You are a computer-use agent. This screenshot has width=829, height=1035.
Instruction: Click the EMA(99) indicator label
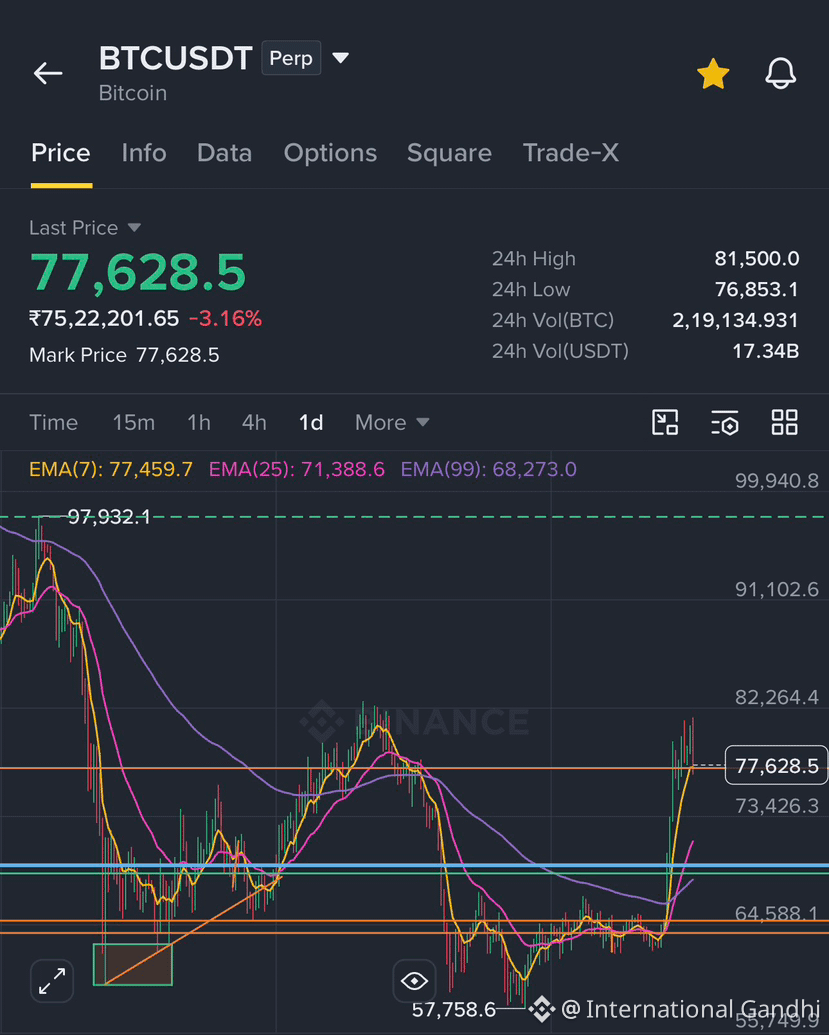pos(488,469)
